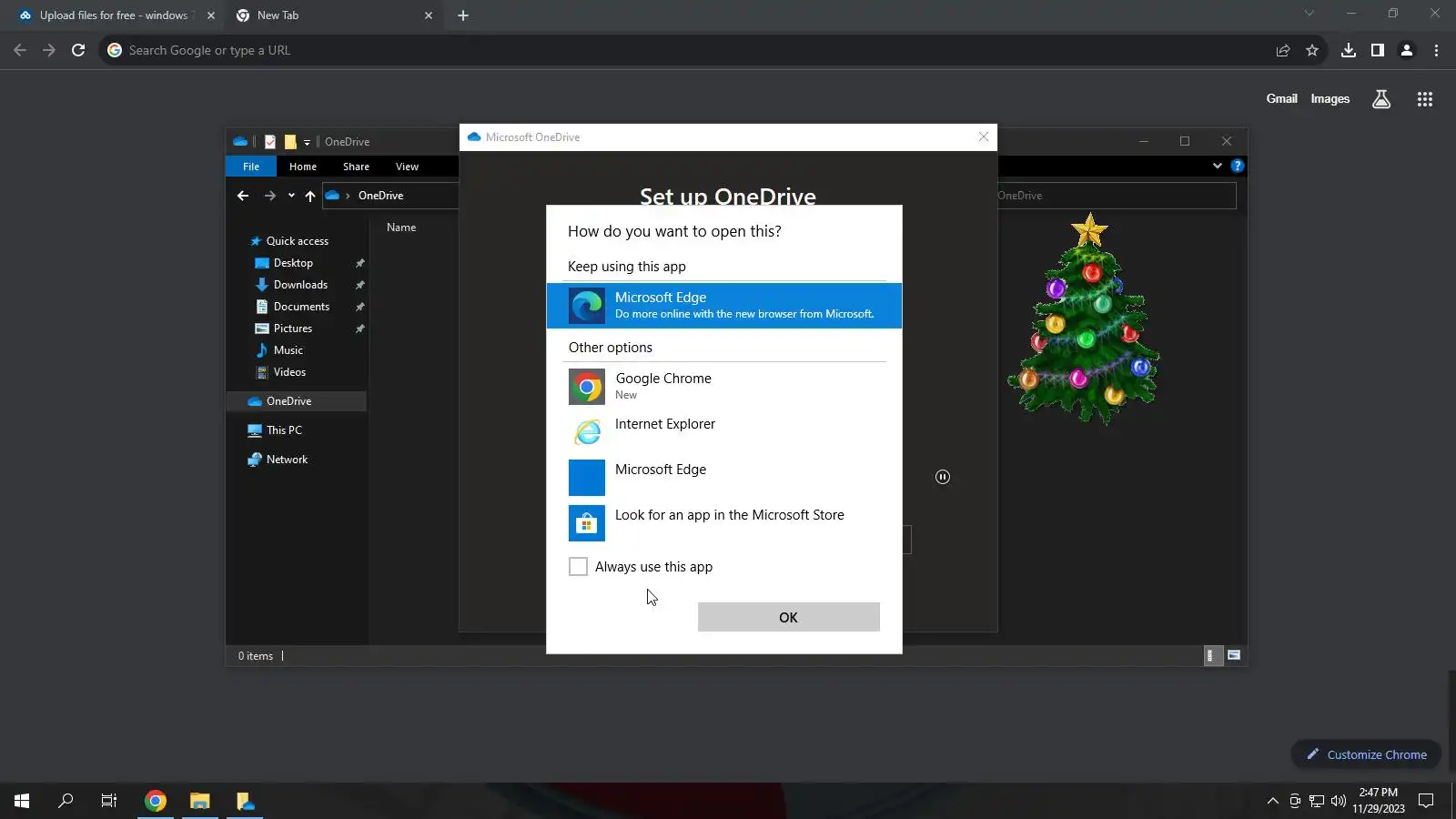Open Desktop in the navigation pane
This screenshot has width=1456, height=819.
point(293,263)
